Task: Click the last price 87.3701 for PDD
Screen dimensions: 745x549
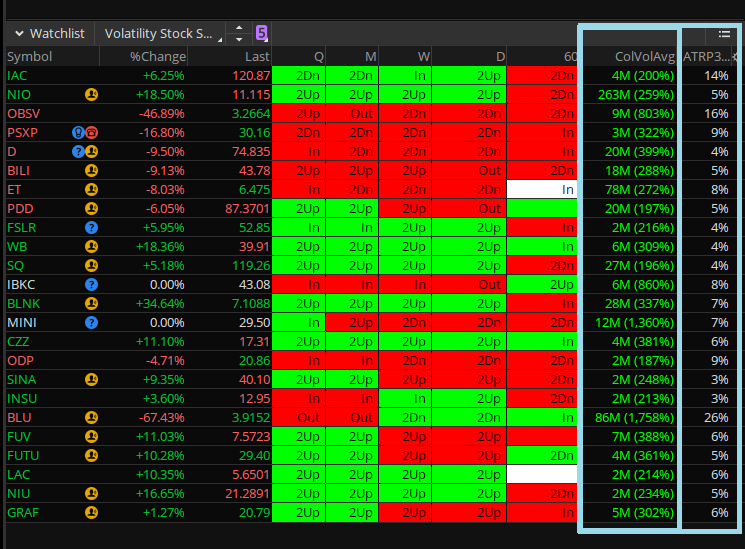Action: tap(247, 209)
